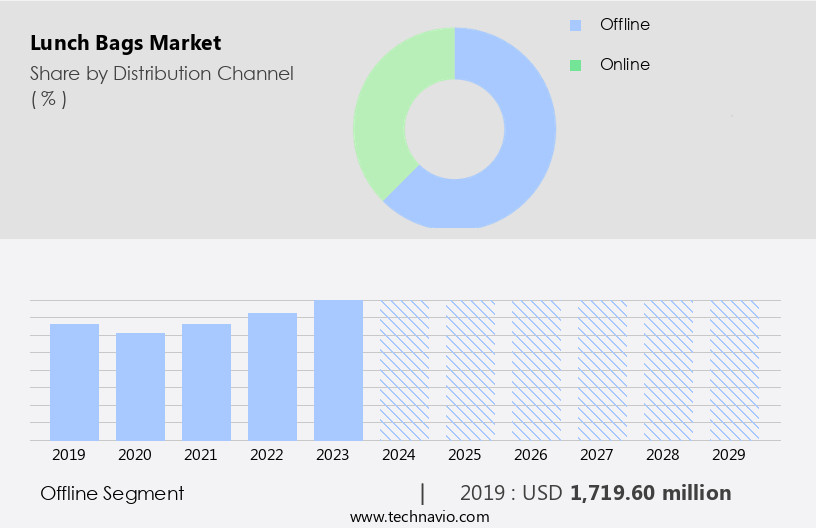The image size is (816, 528).
Task: Select the 2020 bar in chart
Action: (141, 386)
